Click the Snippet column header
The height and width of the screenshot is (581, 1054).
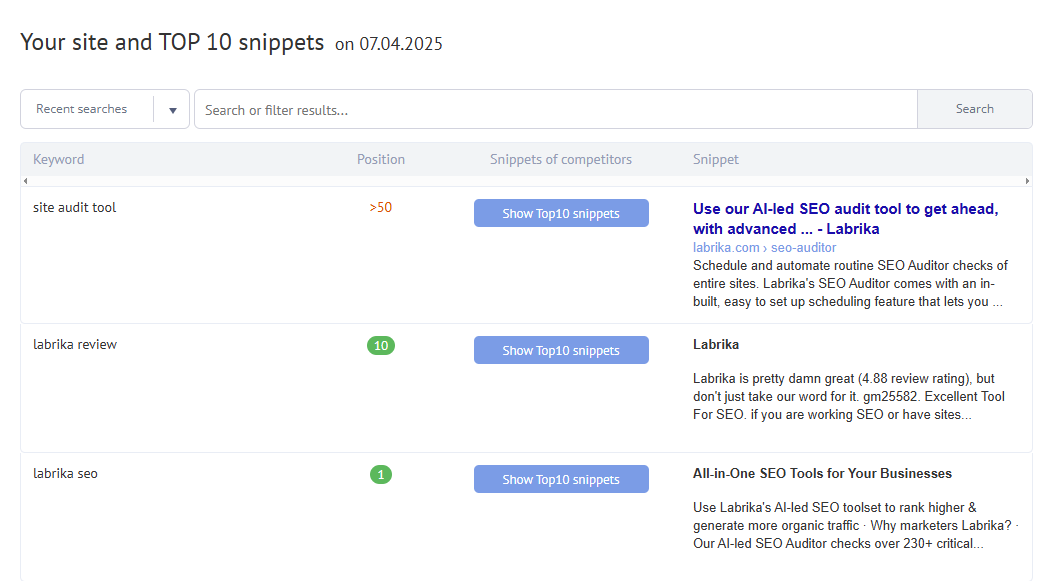715,159
